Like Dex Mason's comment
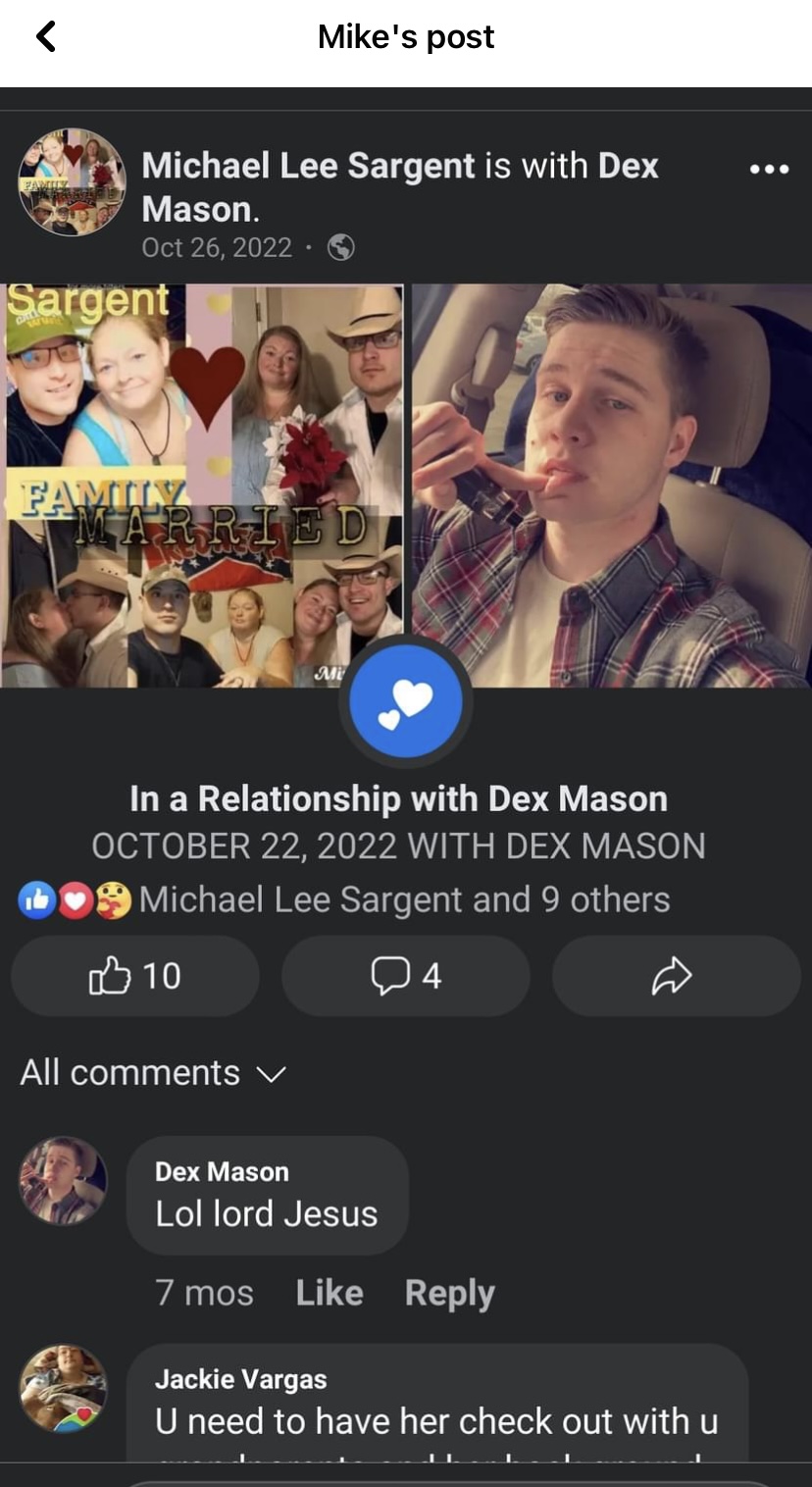This screenshot has width=812, height=1487. tap(330, 1293)
